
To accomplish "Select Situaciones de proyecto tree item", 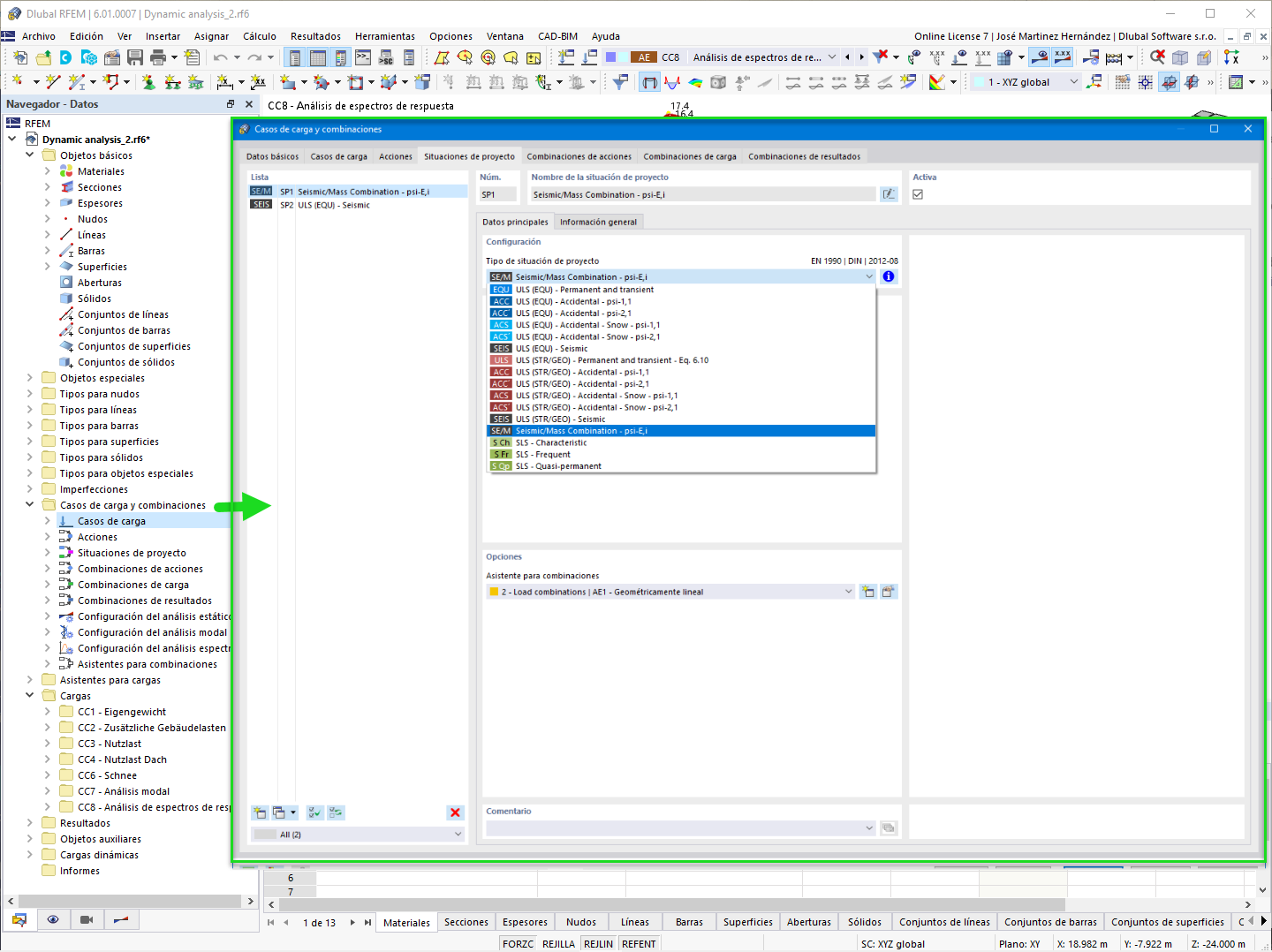I will tap(132, 553).
